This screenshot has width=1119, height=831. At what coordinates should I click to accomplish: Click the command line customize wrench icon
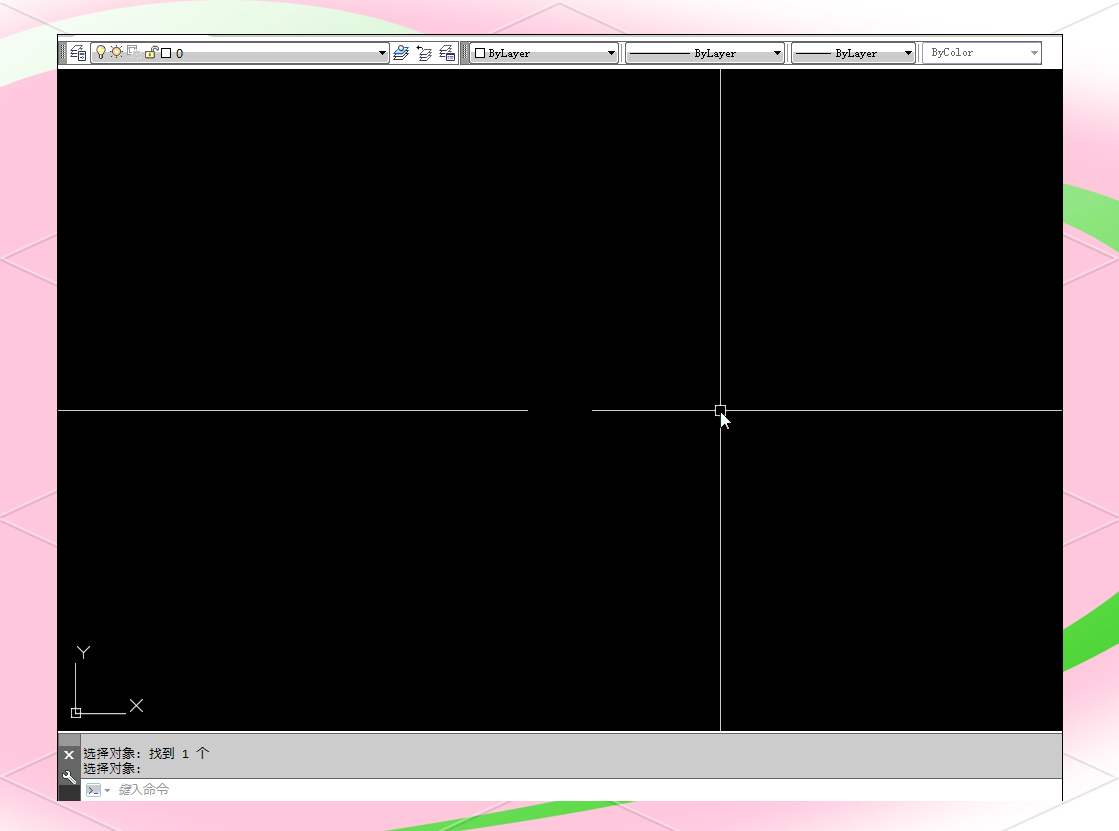pos(69,777)
